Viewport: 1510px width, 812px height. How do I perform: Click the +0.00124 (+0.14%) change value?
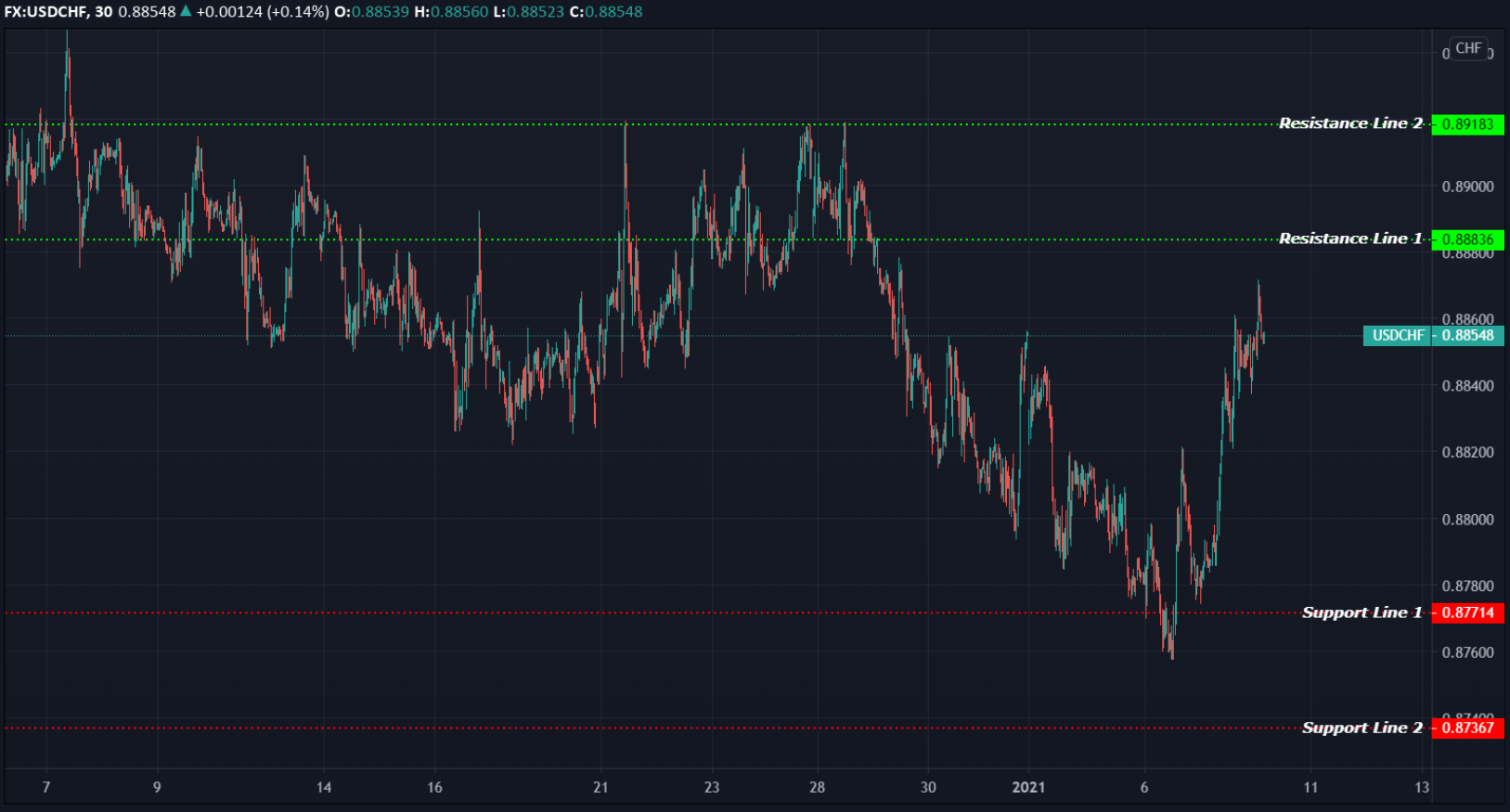pos(263,12)
